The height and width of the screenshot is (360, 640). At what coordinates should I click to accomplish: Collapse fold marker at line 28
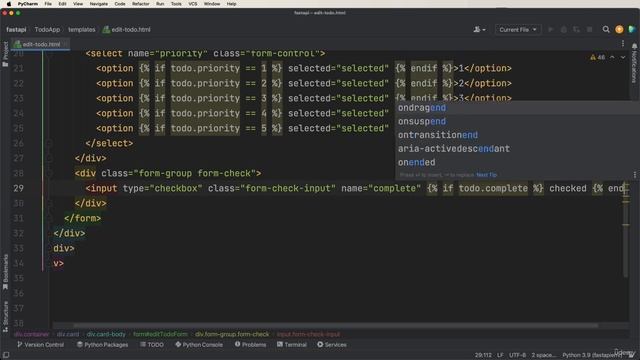(49, 173)
